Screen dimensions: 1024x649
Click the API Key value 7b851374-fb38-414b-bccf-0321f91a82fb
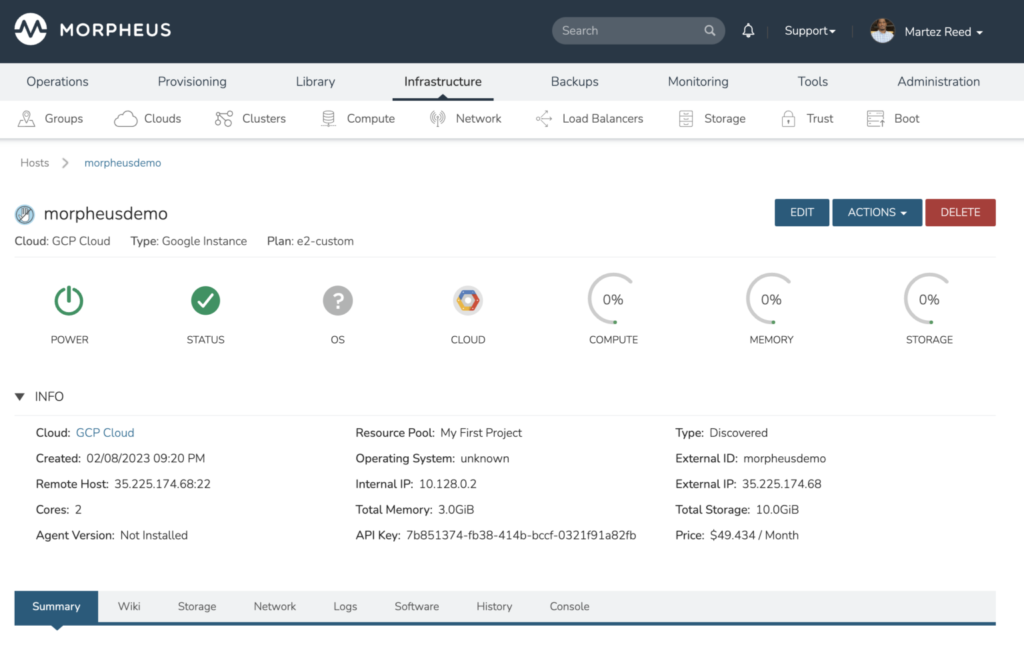521,535
